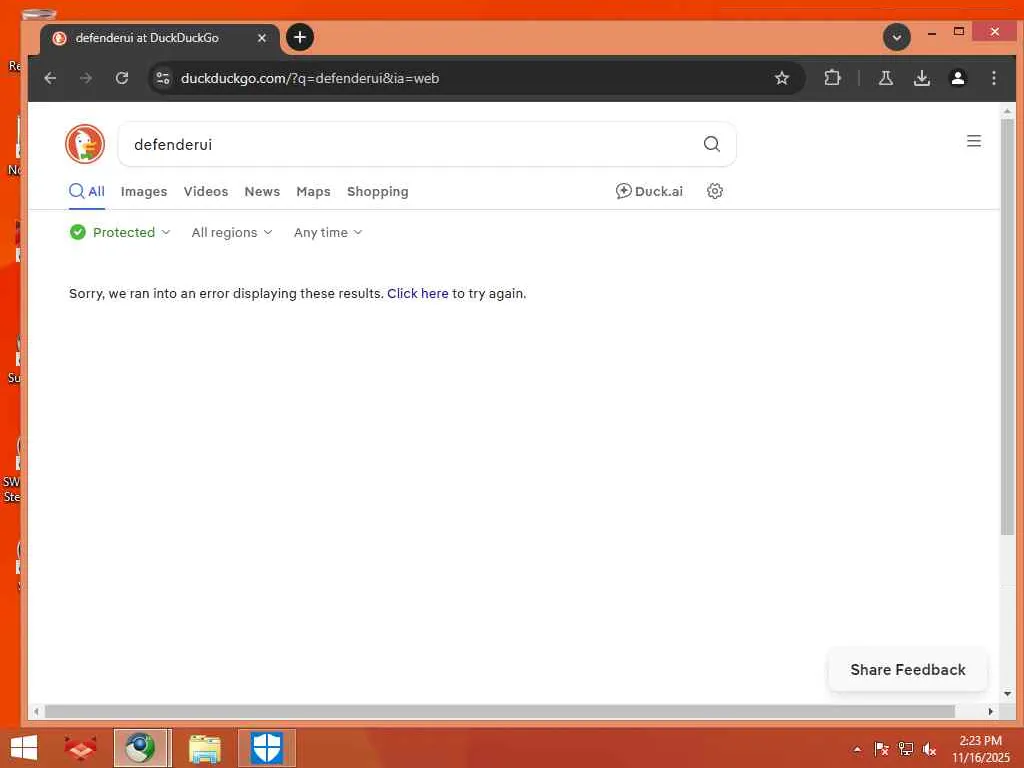The height and width of the screenshot is (768, 1024).
Task: Submit search with the magnifier icon
Action: (x=712, y=144)
